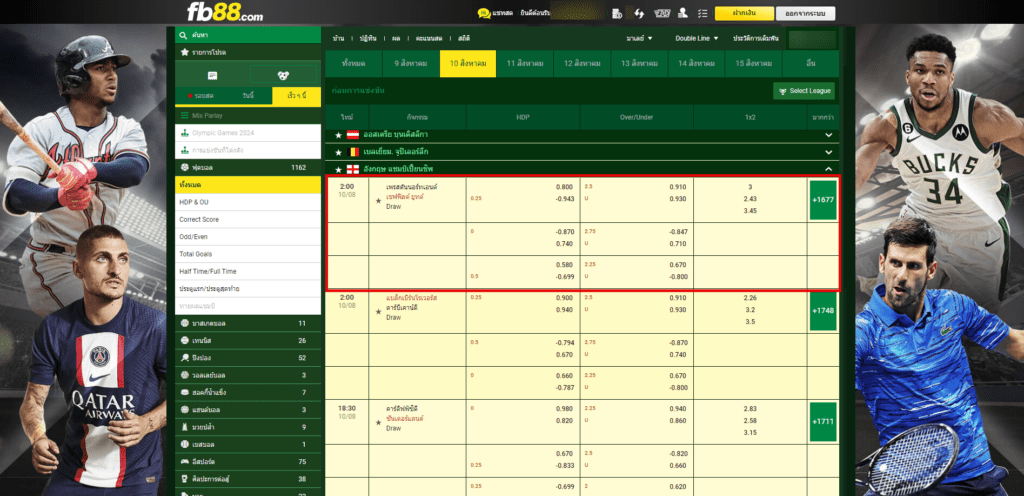Screen dimensions: 1024x496
Task: Select the 9 August date tab
Action: tap(411, 64)
